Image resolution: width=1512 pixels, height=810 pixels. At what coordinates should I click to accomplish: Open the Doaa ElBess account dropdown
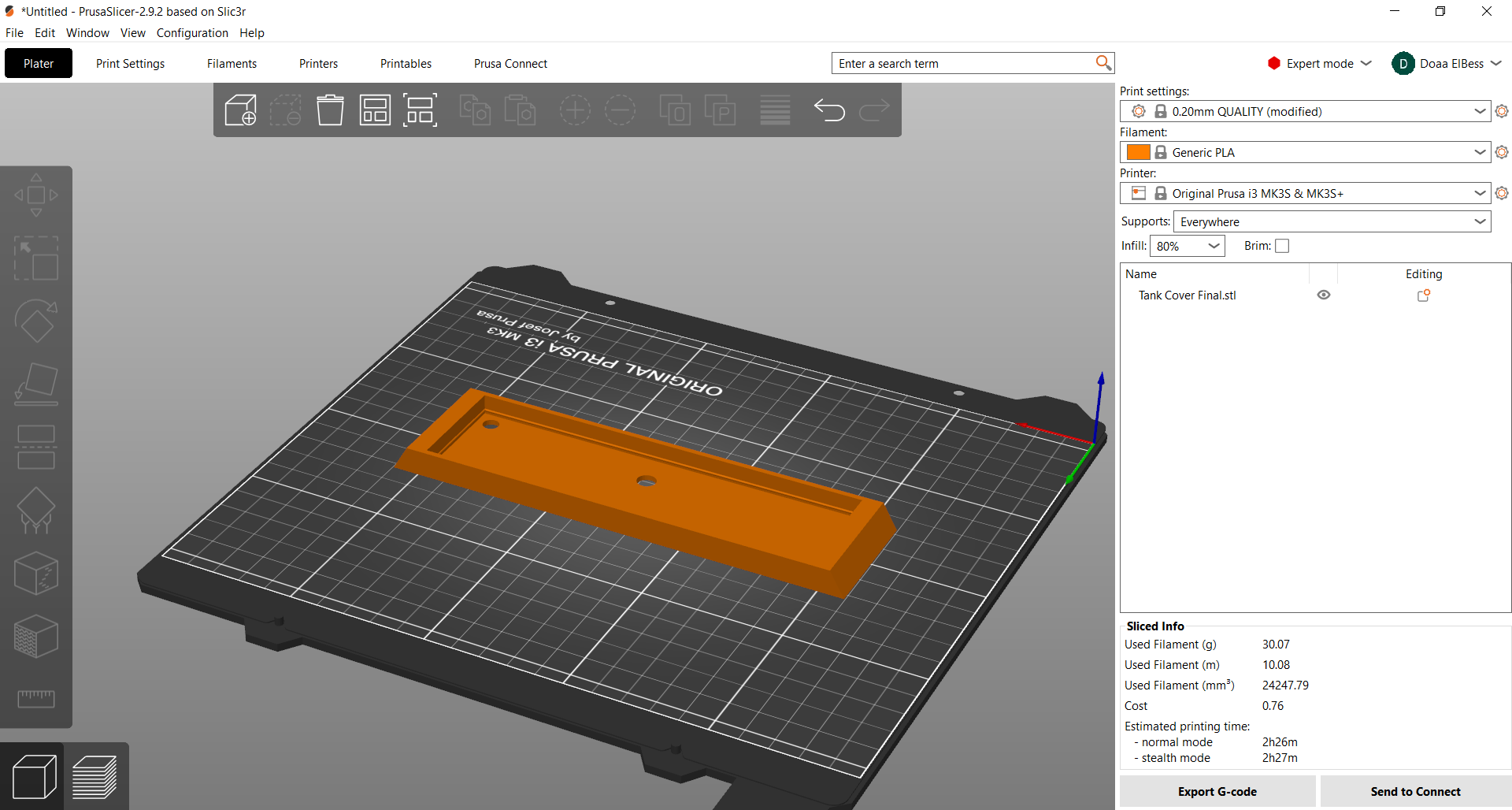[x=1447, y=64]
